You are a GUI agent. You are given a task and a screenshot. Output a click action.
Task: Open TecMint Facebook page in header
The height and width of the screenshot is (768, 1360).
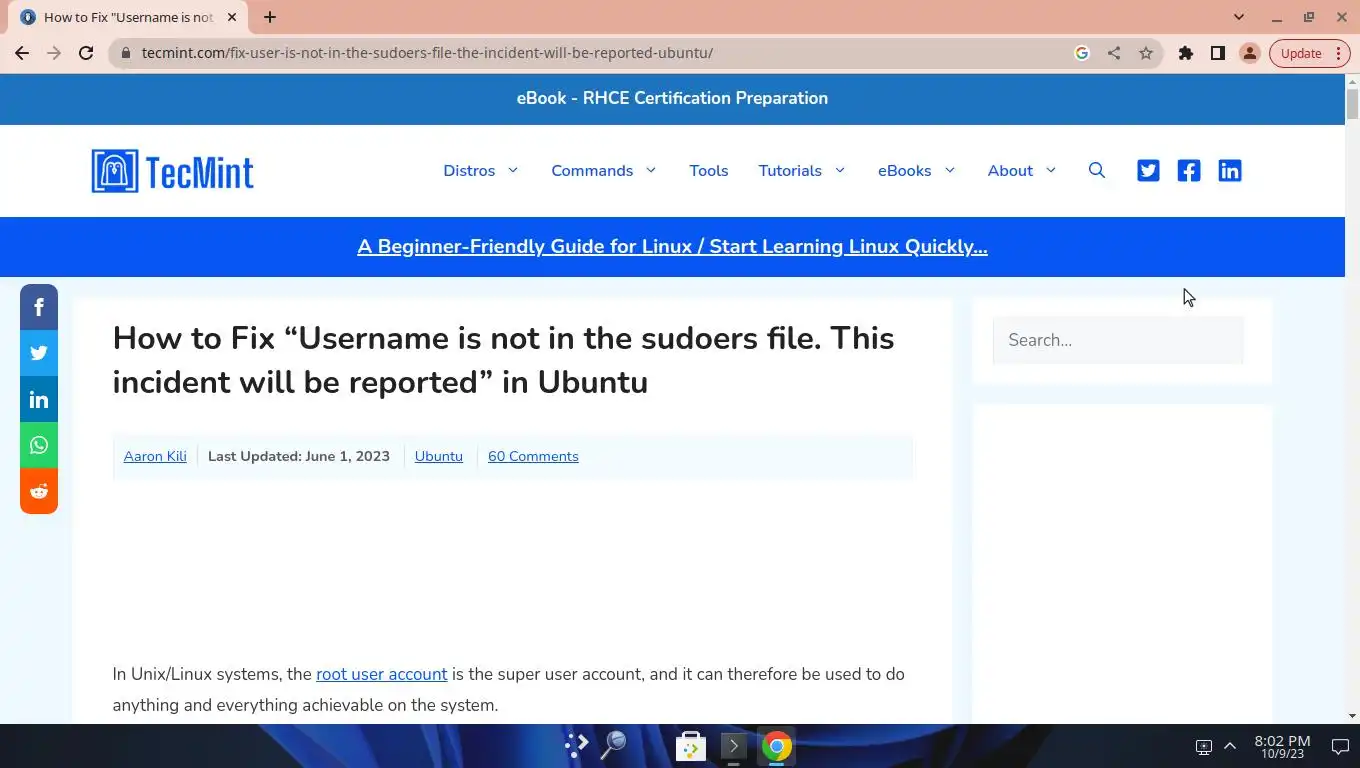[1189, 171]
